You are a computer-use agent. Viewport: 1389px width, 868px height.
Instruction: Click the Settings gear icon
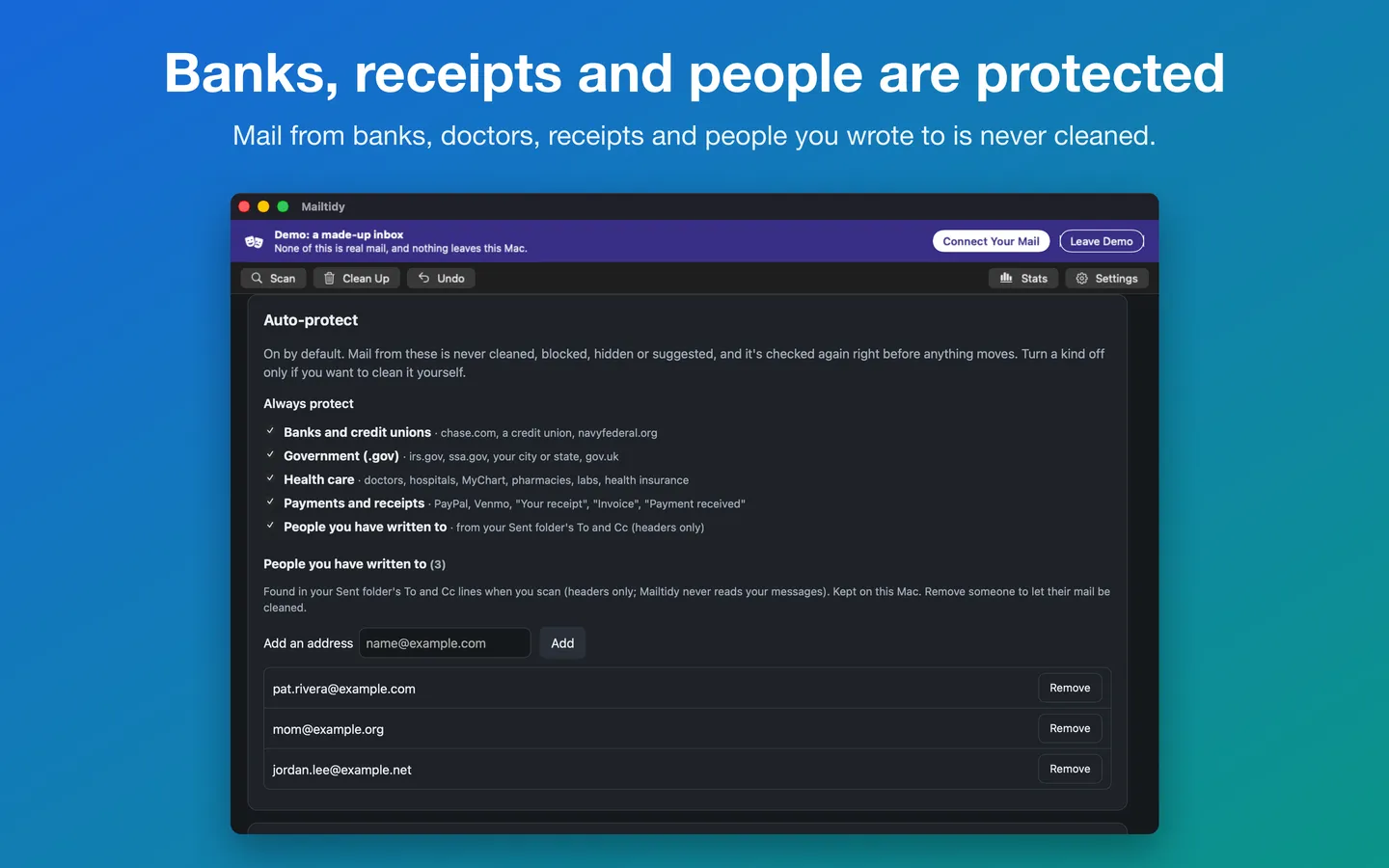pos(1081,278)
